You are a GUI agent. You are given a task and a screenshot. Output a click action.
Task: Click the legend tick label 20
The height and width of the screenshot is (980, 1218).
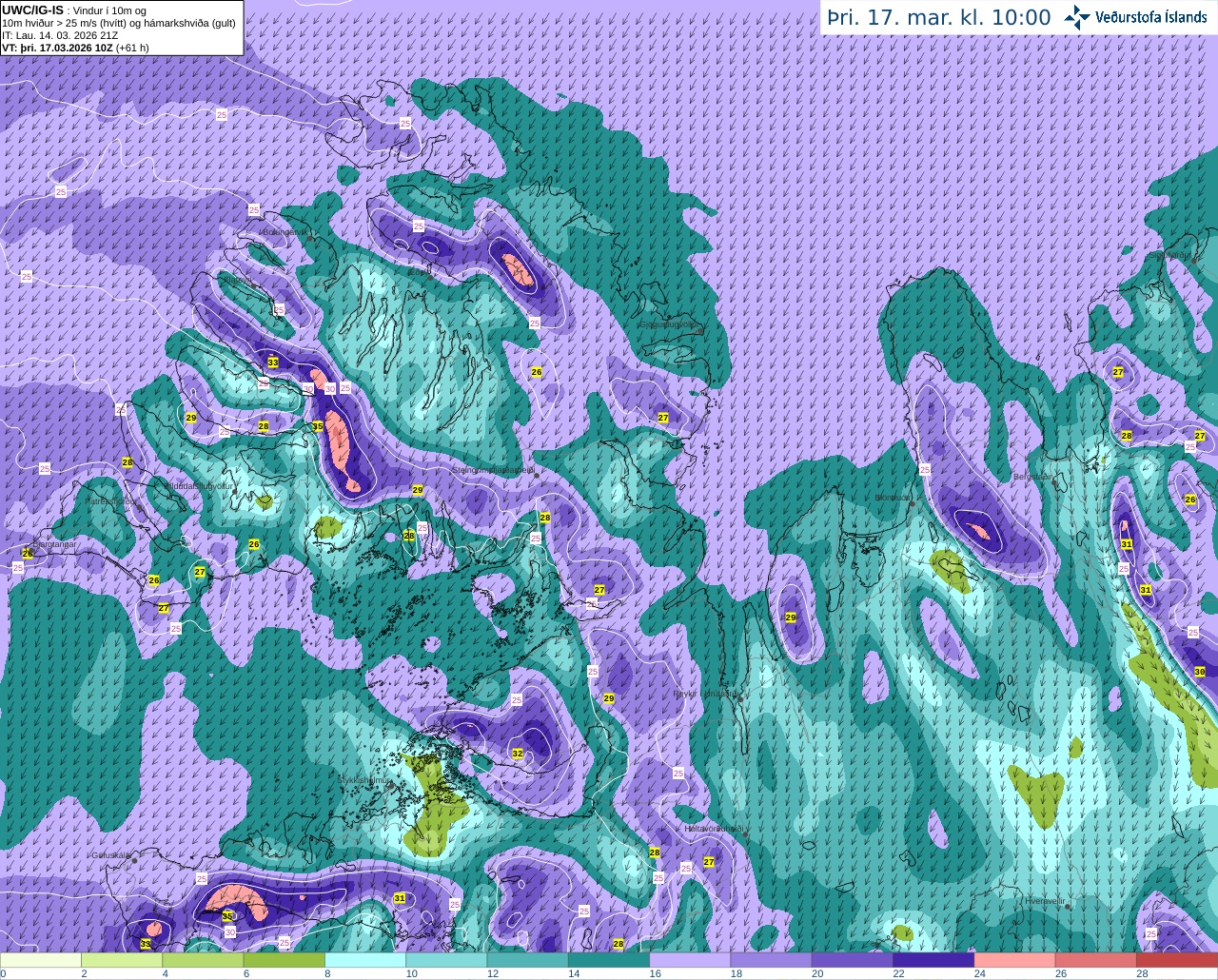point(817,973)
